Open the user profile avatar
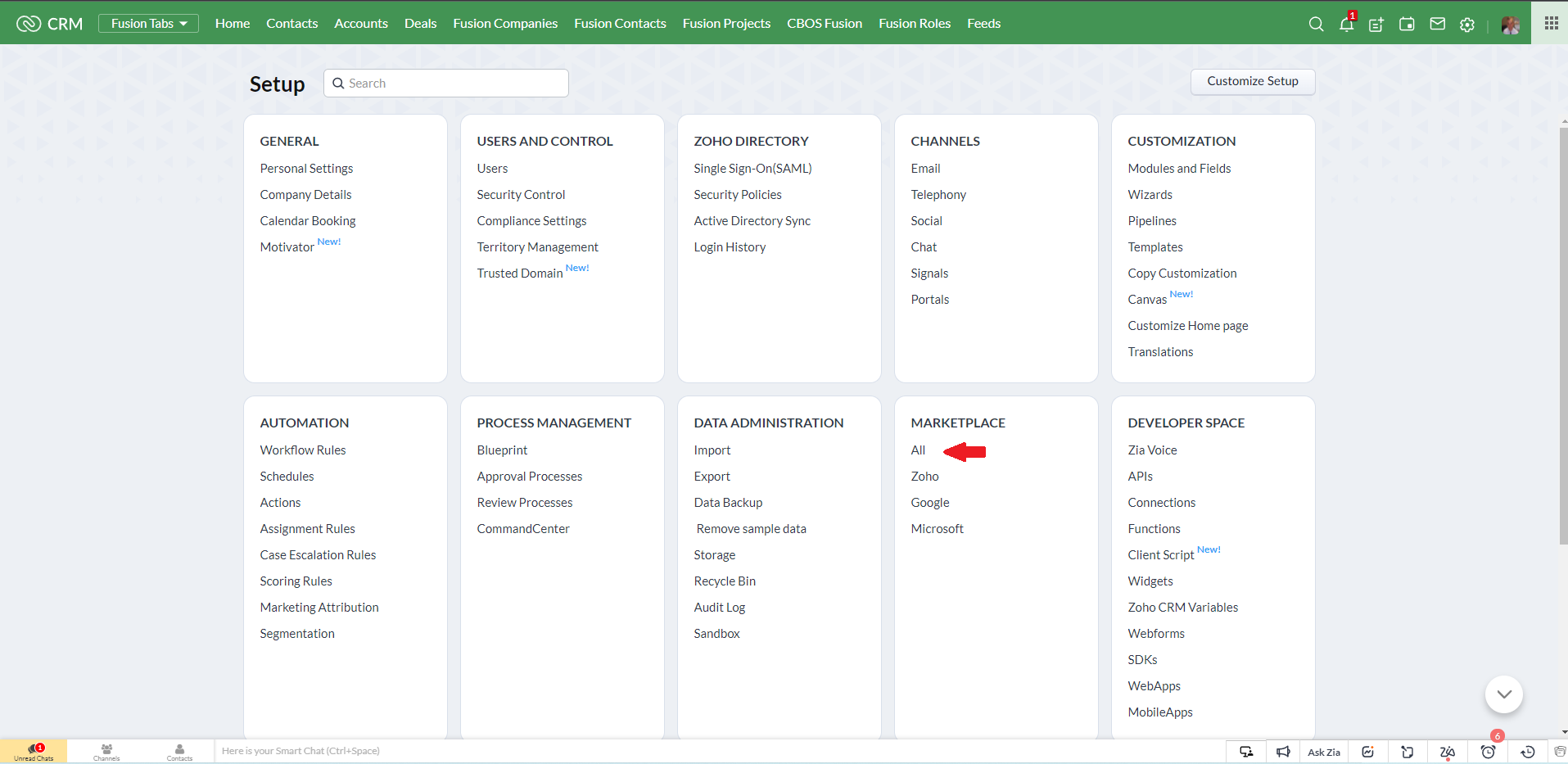 [x=1511, y=25]
